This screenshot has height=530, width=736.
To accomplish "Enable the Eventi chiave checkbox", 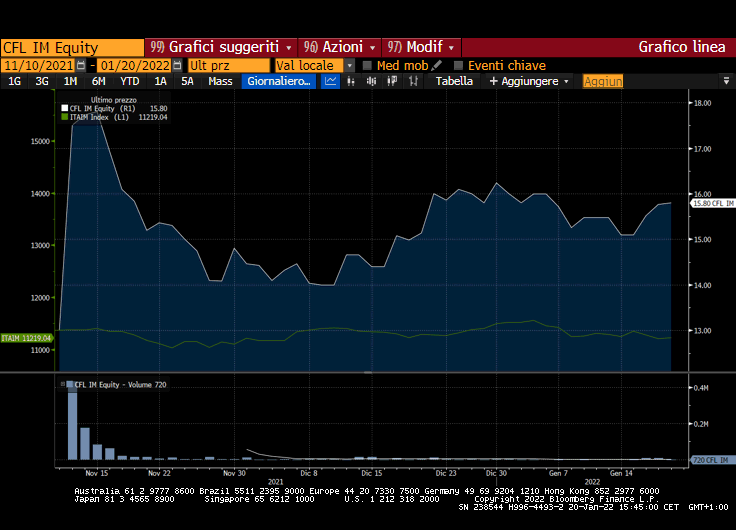I will click(459, 65).
